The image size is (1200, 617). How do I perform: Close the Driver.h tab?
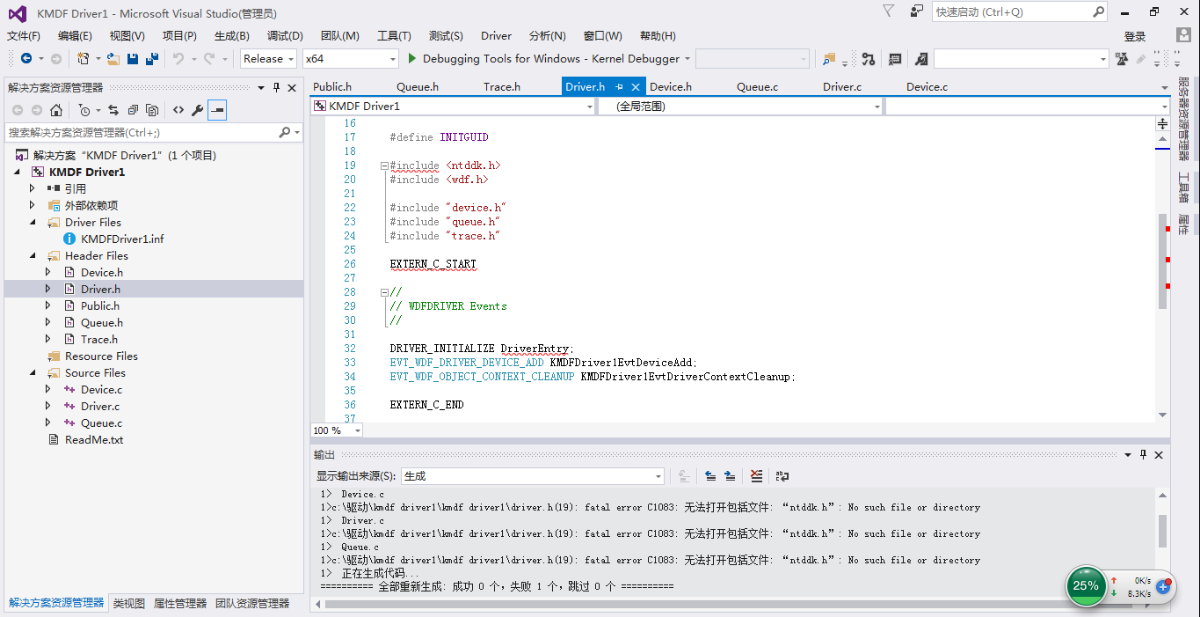tap(636, 87)
